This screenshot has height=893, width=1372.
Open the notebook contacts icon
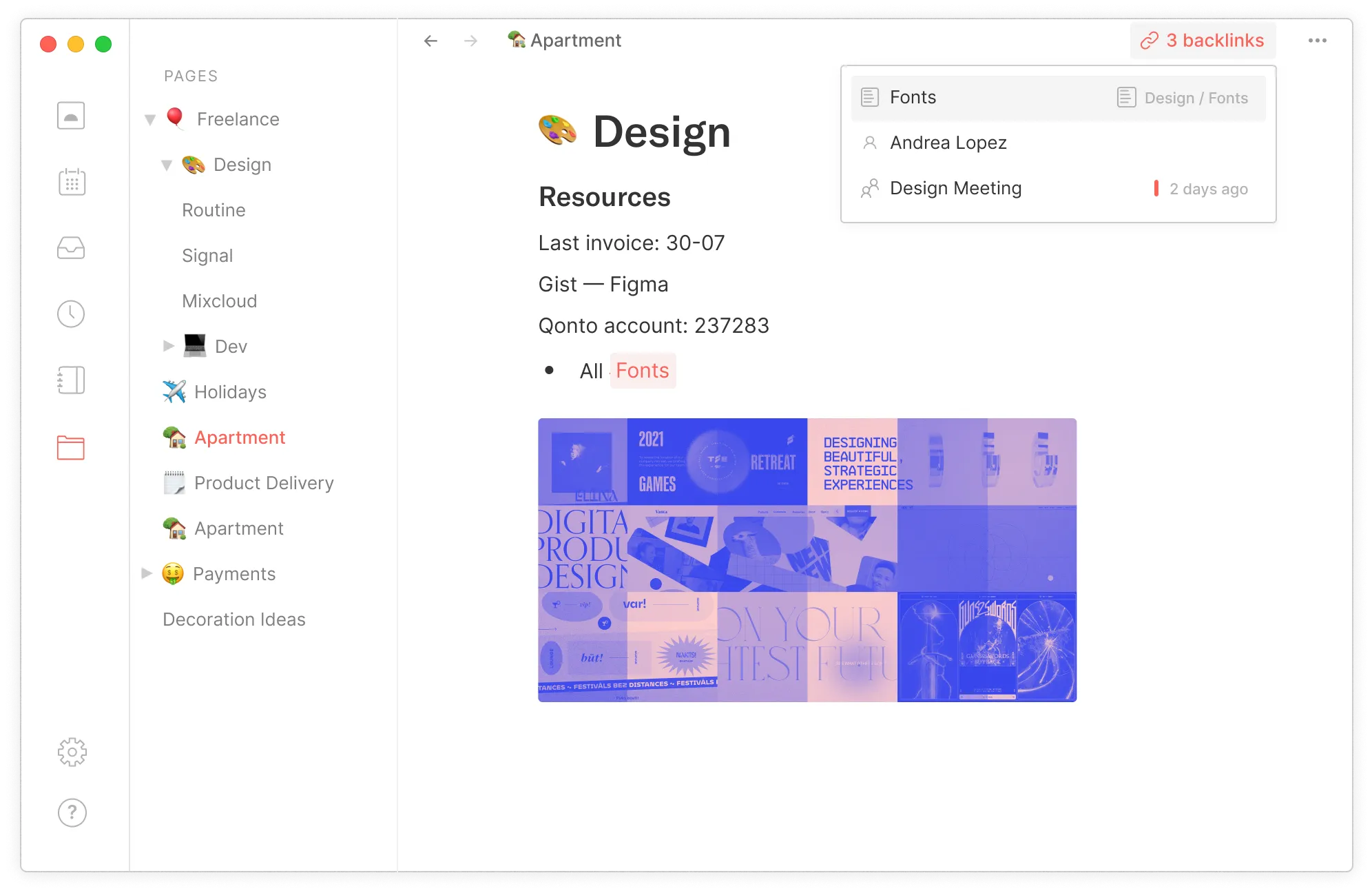pyautogui.click(x=71, y=380)
